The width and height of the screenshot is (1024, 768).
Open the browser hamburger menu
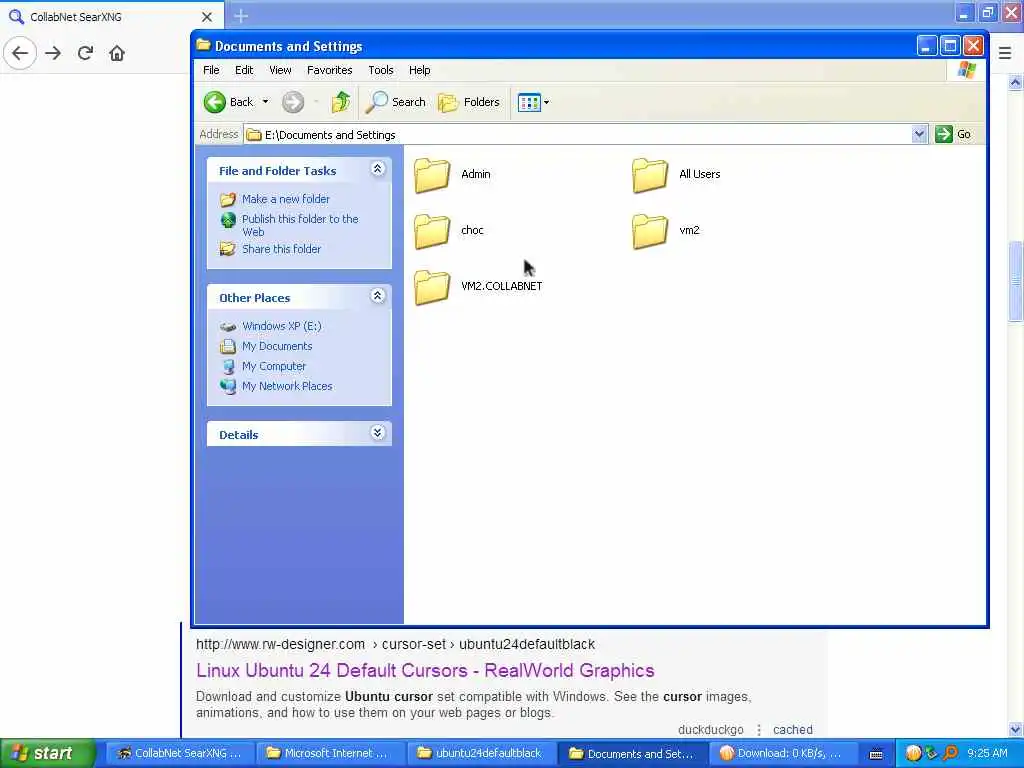click(x=1005, y=53)
